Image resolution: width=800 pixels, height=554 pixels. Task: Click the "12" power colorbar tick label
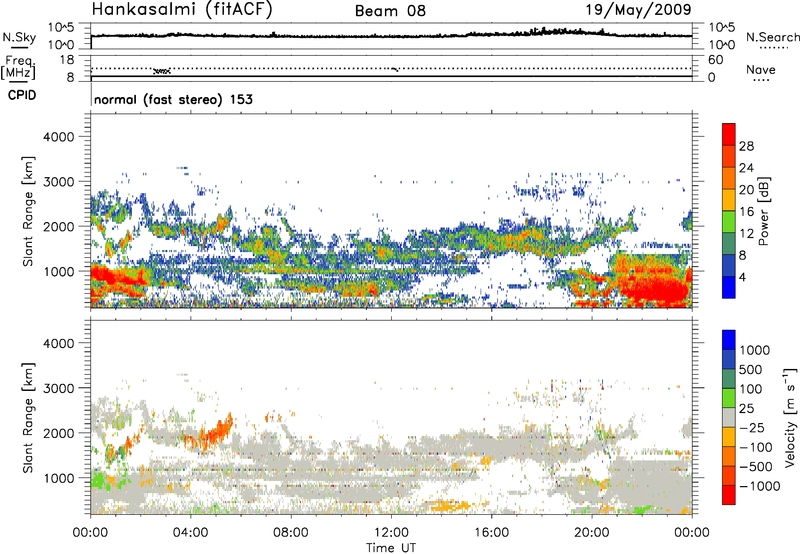(746, 234)
